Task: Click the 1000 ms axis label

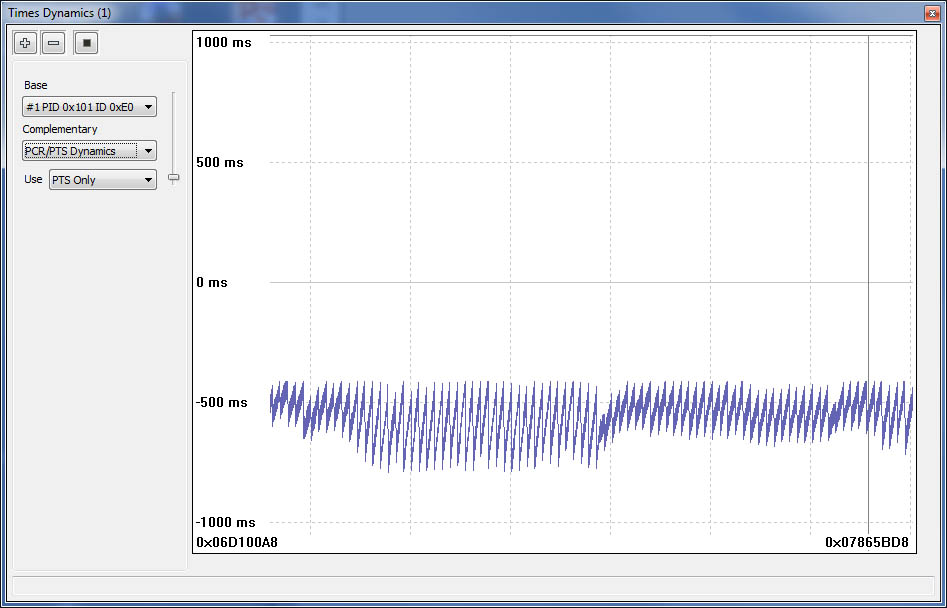Action: (224, 42)
